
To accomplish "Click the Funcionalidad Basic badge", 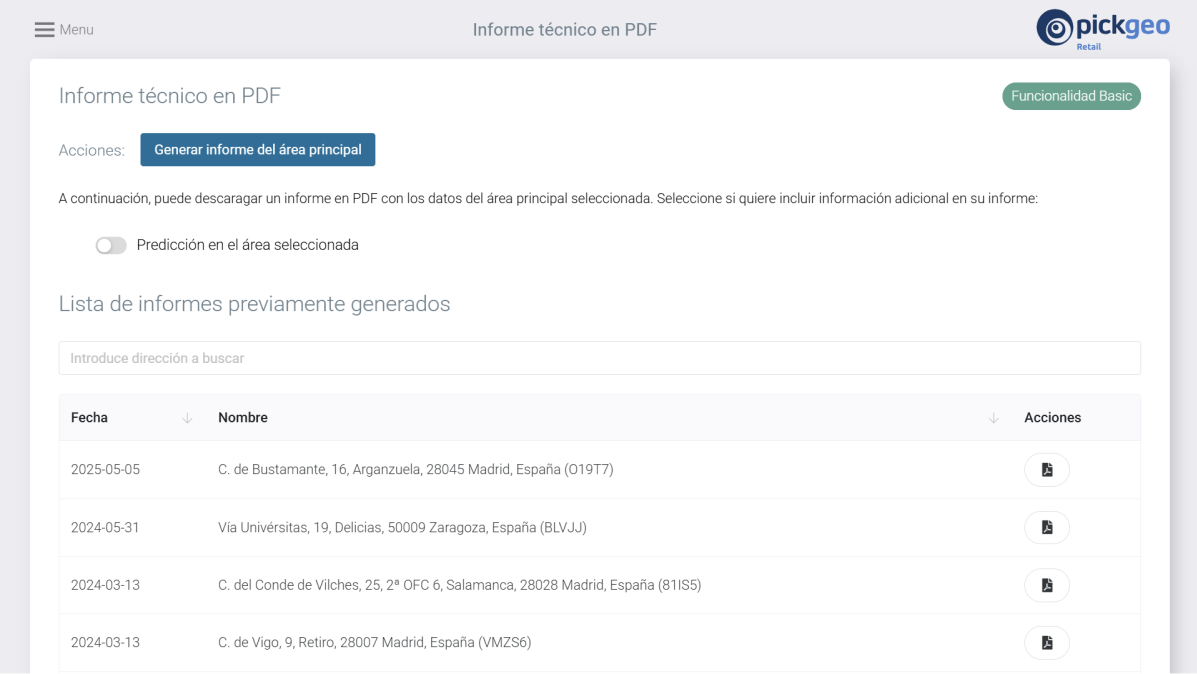I will pyautogui.click(x=1071, y=96).
